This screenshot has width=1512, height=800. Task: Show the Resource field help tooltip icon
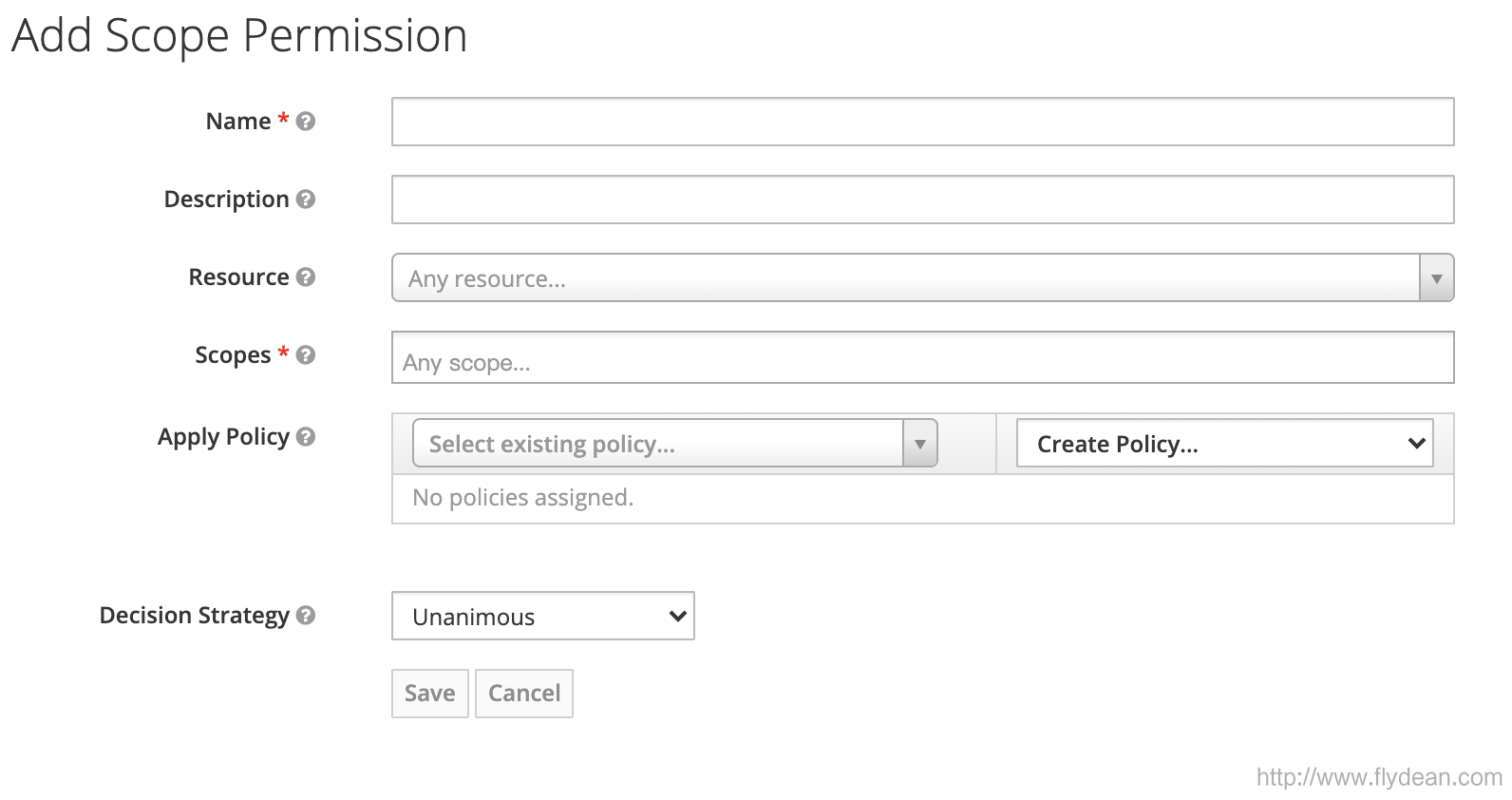(305, 277)
